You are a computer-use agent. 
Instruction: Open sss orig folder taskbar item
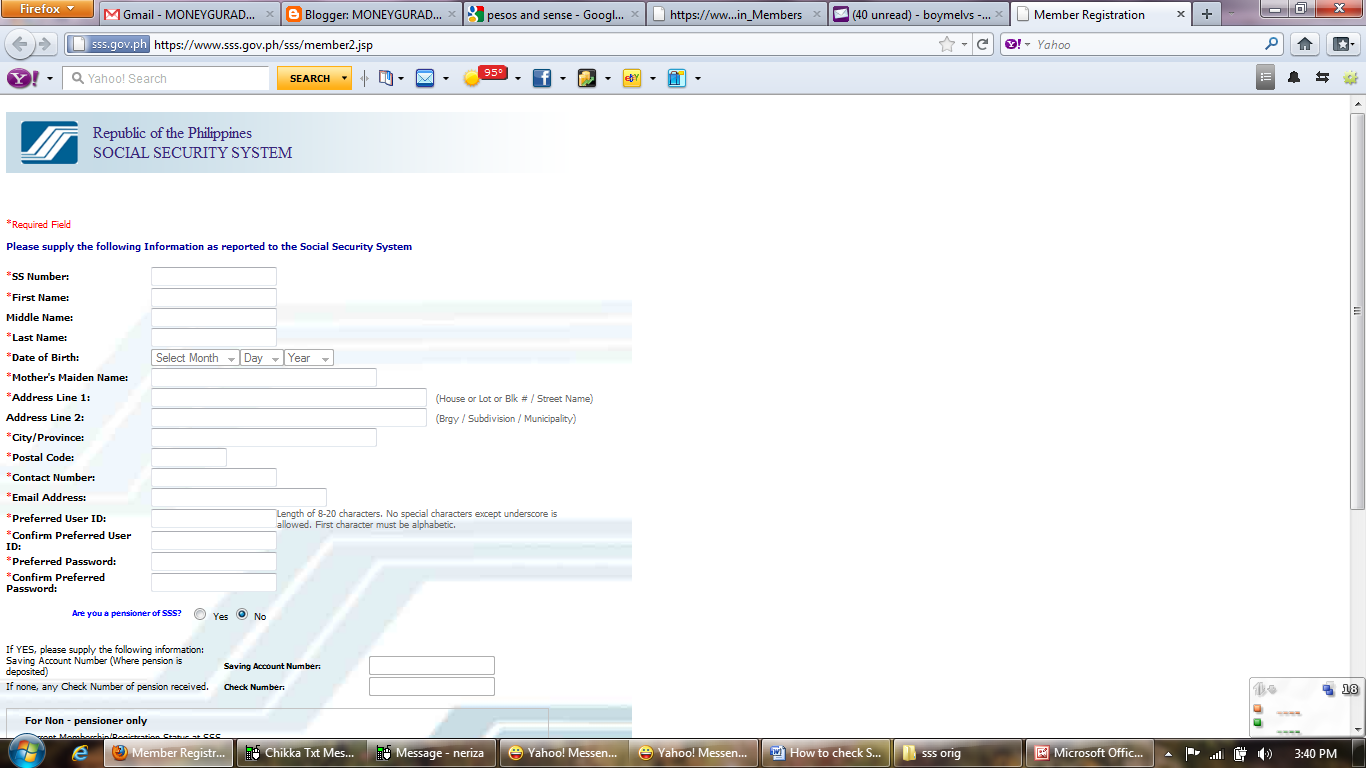pos(958,753)
